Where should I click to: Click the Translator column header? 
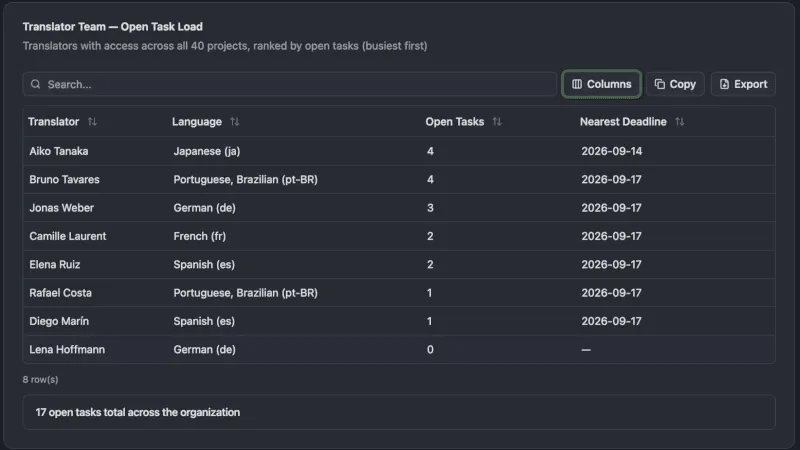pyautogui.click(x=54, y=121)
